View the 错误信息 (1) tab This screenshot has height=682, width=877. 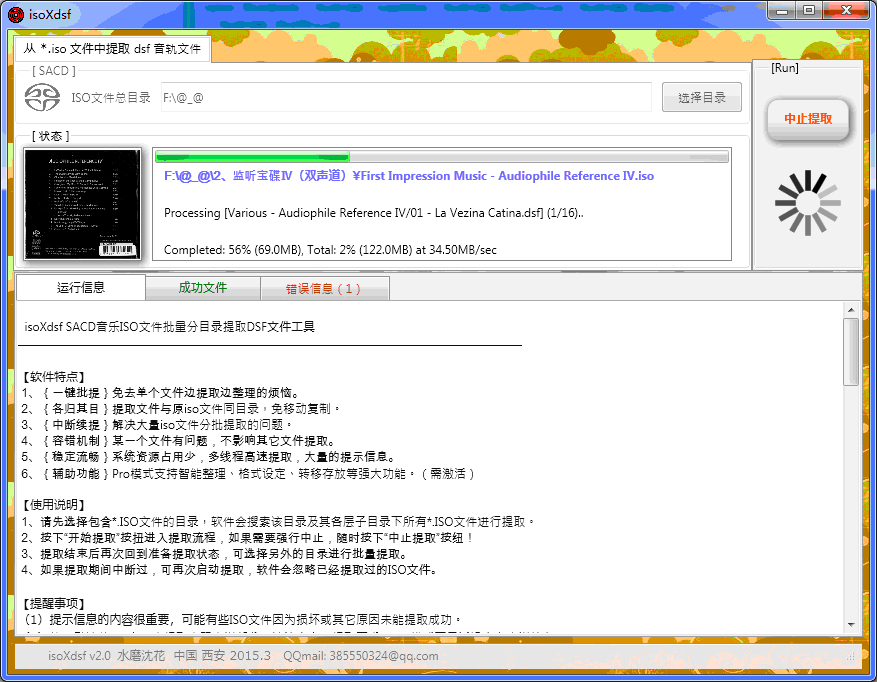click(324, 289)
